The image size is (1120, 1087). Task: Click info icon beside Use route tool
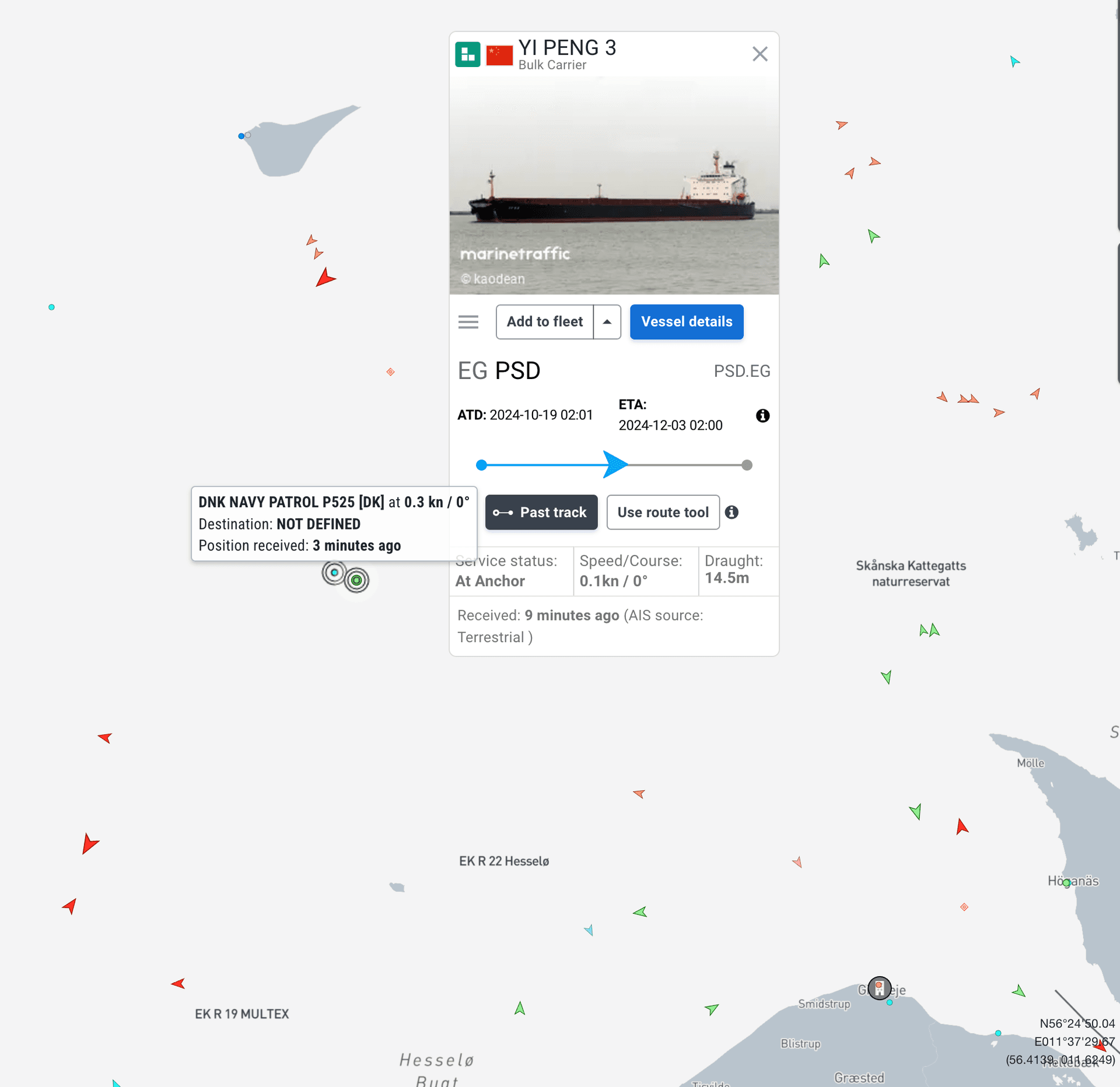click(x=731, y=513)
